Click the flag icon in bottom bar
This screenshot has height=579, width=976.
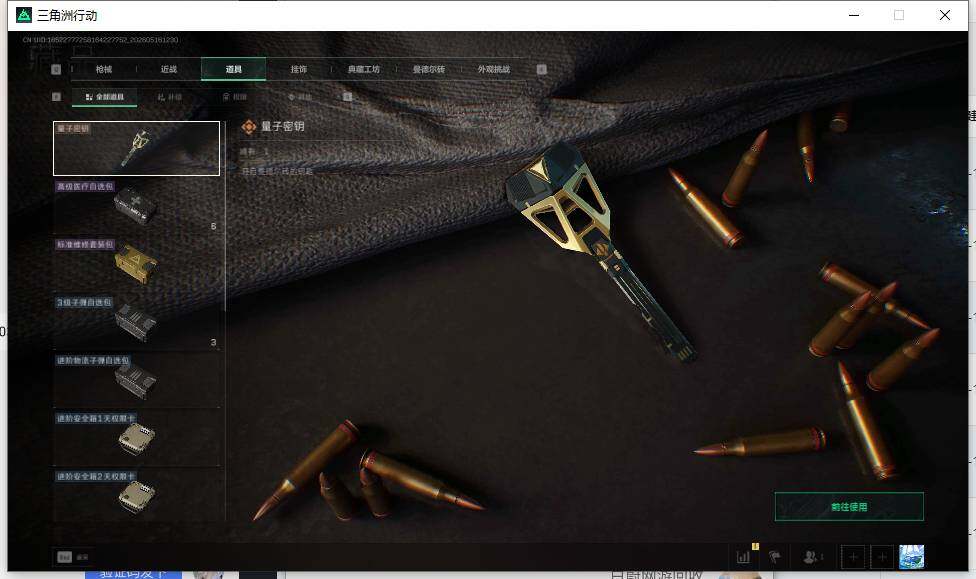(774, 557)
